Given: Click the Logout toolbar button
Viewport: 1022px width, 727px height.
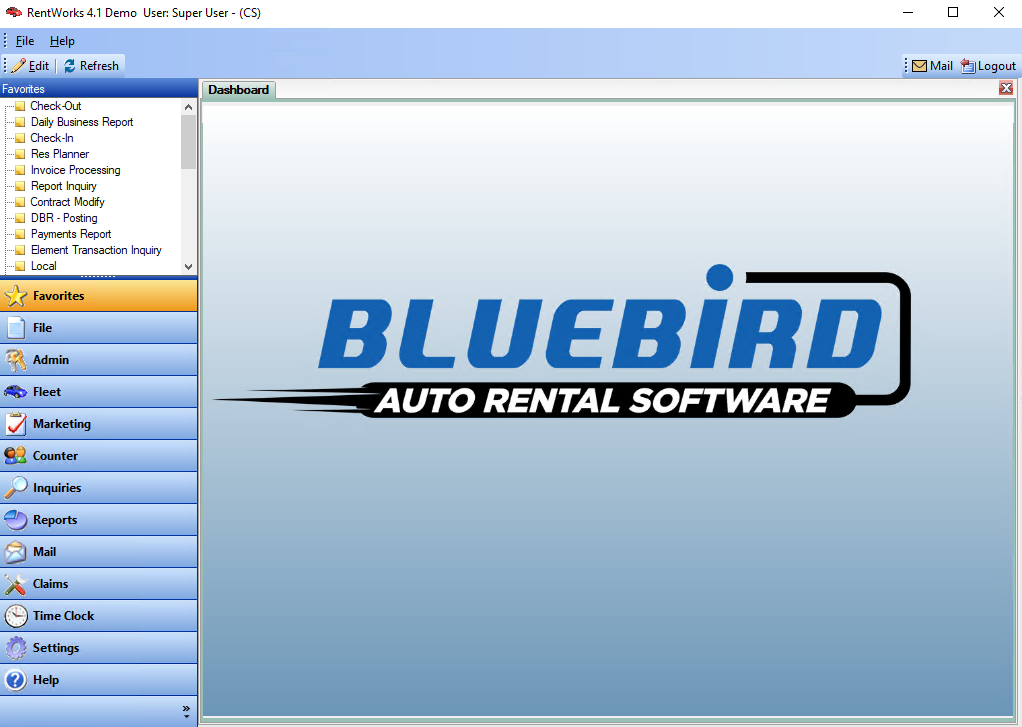Looking at the screenshot, I should pyautogui.click(x=988, y=66).
